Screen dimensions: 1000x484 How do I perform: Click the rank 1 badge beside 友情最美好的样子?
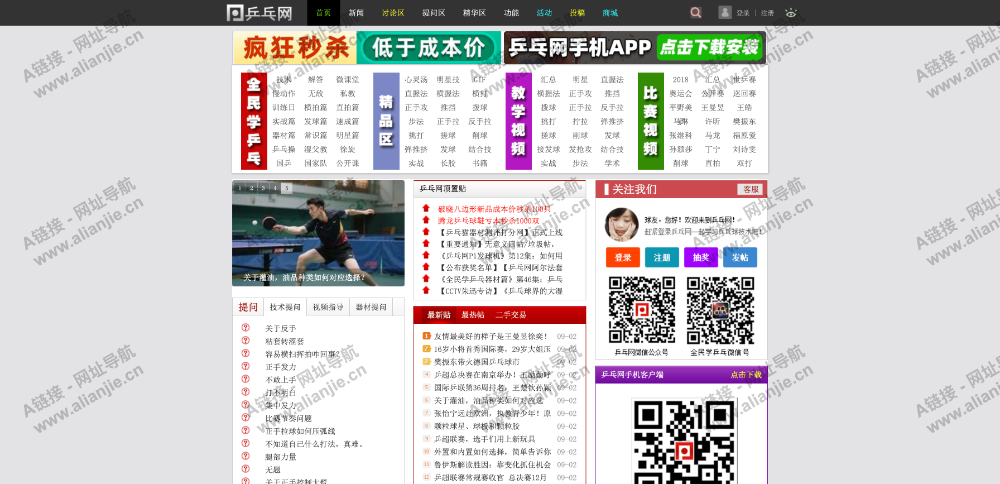tap(427, 336)
